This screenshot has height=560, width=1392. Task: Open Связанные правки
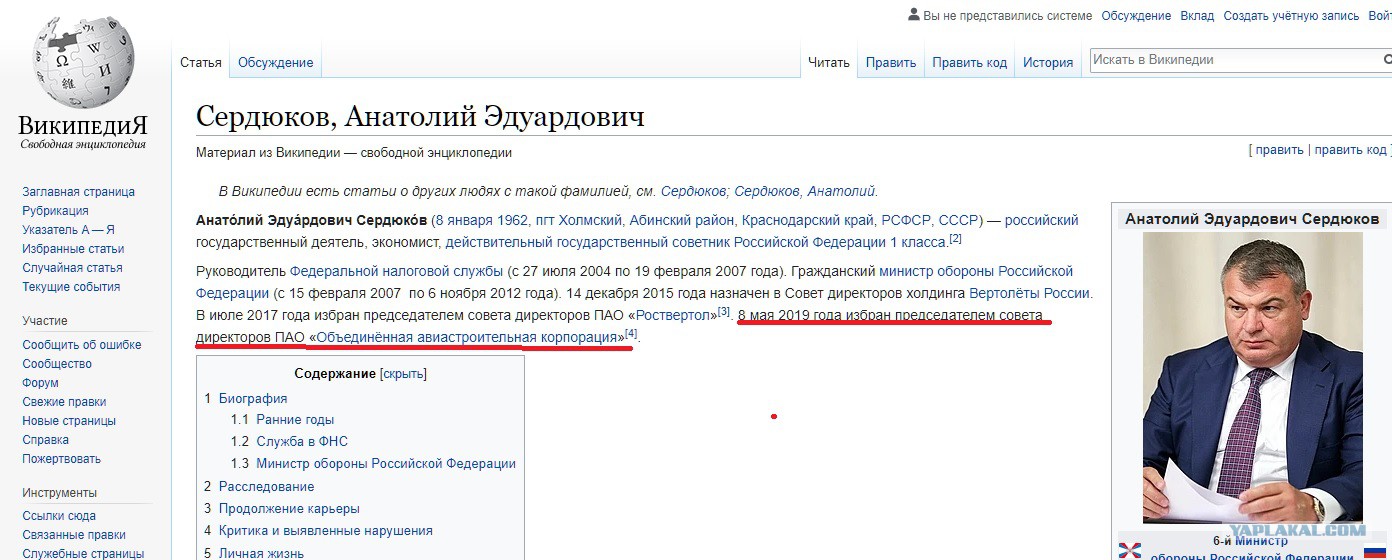pyautogui.click(x=73, y=536)
